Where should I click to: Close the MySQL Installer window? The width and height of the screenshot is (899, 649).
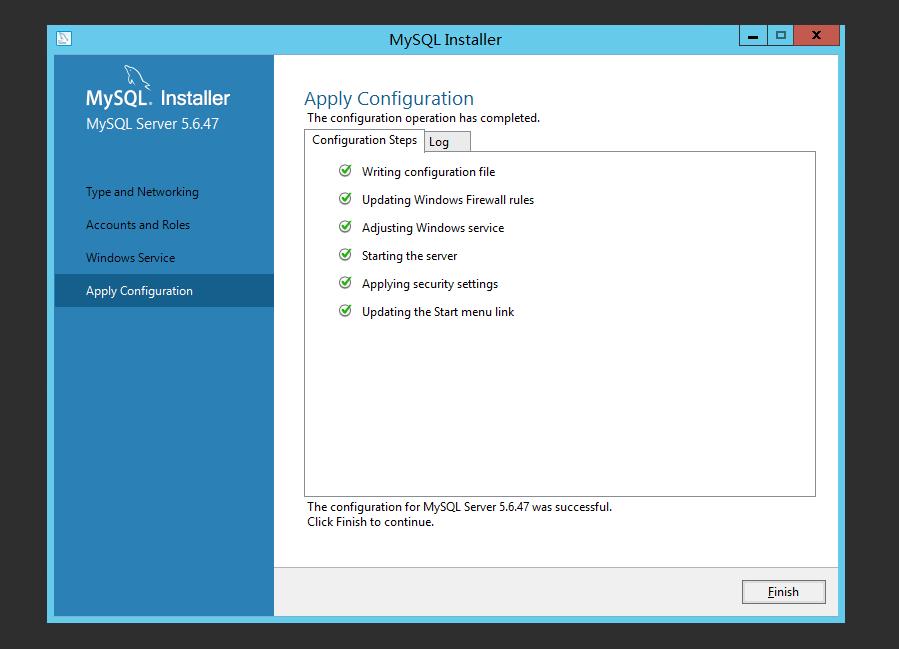coord(816,36)
